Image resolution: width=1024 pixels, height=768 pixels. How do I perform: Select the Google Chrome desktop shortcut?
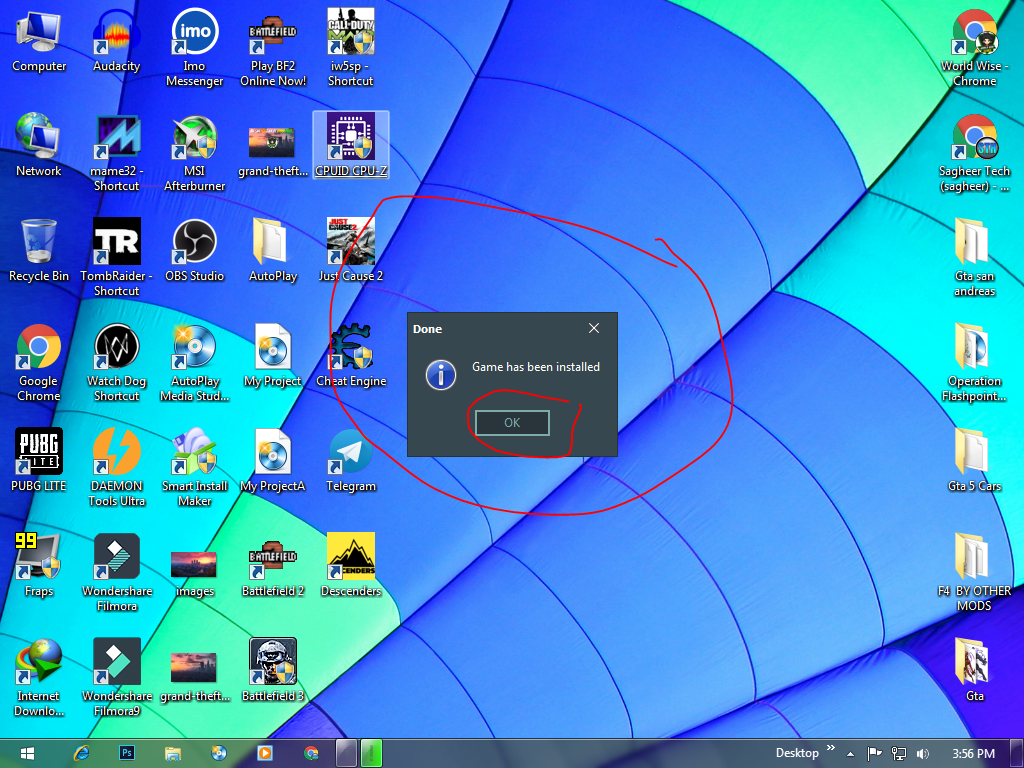[x=39, y=363]
